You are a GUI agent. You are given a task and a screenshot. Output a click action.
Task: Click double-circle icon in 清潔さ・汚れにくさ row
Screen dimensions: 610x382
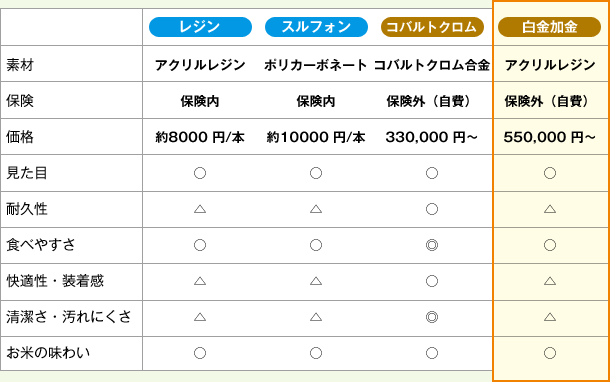click(x=432, y=317)
